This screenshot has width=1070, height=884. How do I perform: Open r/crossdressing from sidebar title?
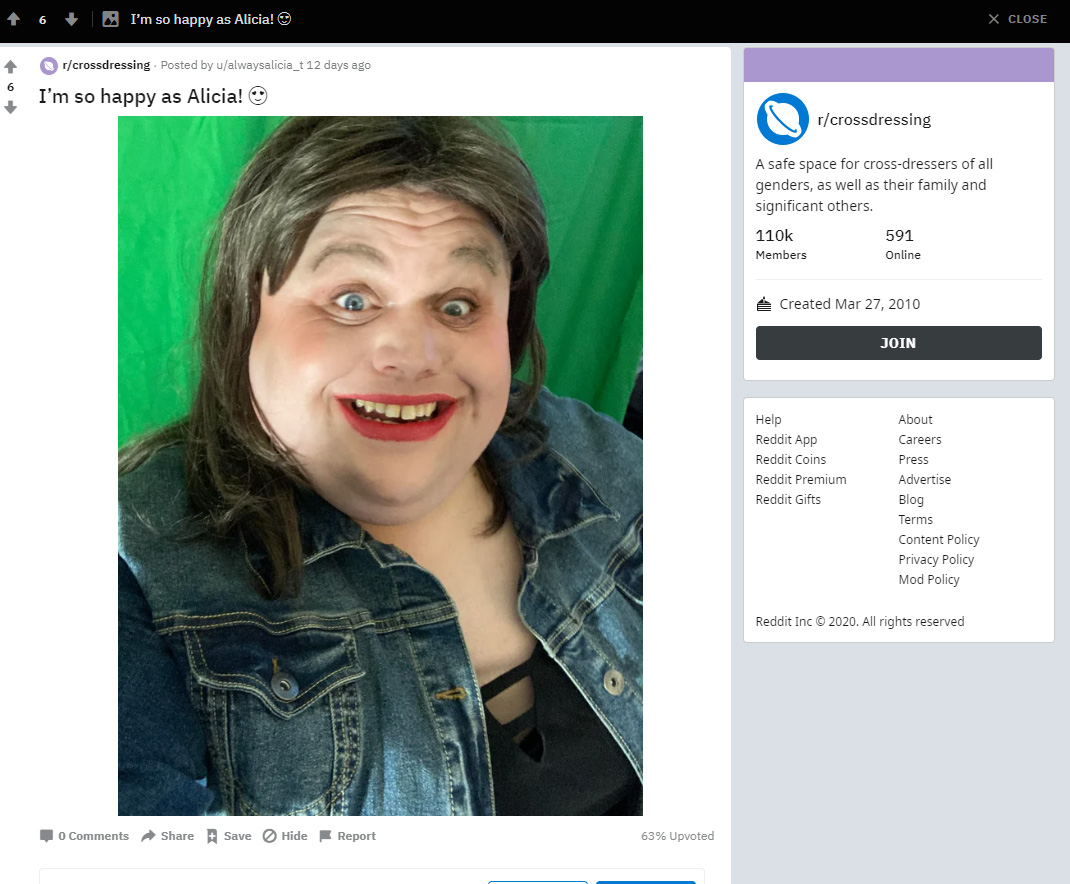pos(873,119)
